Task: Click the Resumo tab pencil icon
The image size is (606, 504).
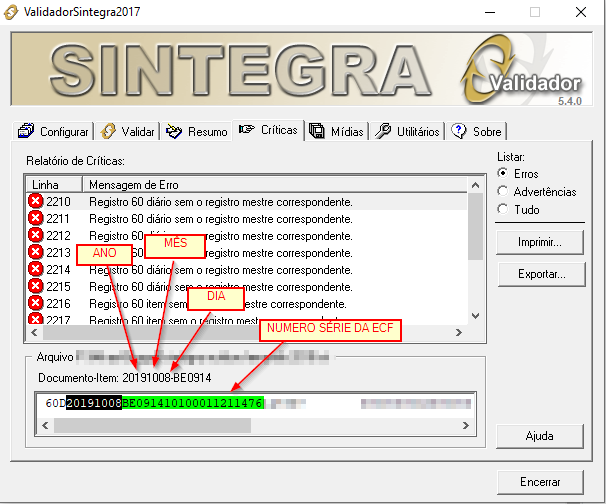Action: pos(174,131)
